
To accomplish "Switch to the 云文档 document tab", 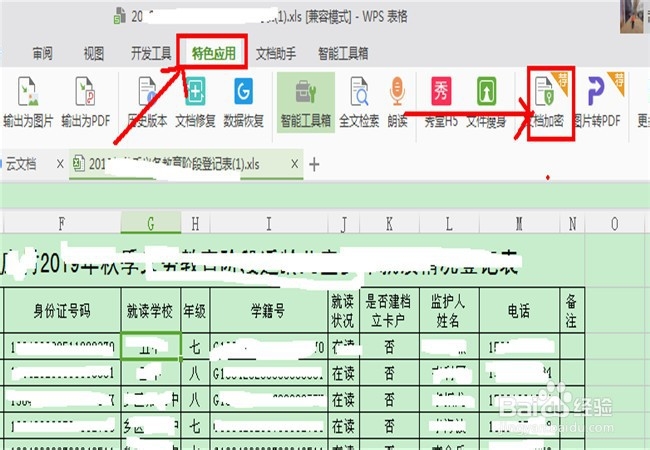I will pyautogui.click(x=21, y=165).
